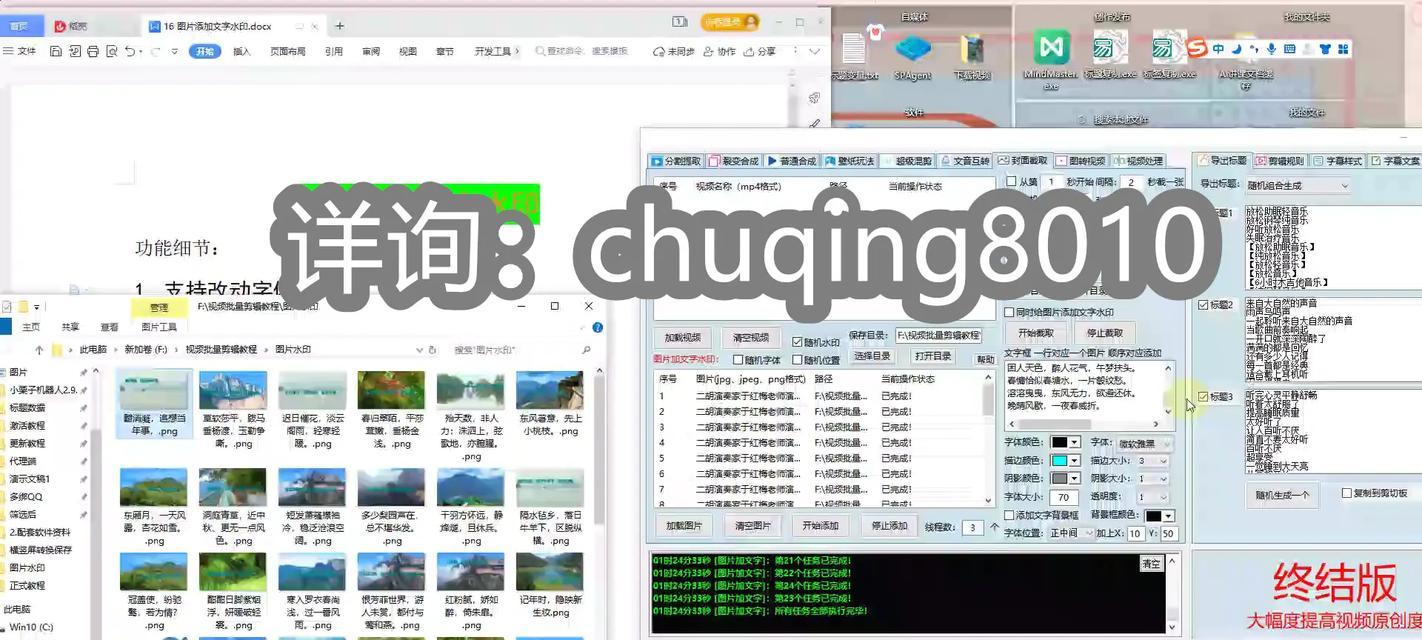Open the 描边大小 dropdown

(1153, 461)
